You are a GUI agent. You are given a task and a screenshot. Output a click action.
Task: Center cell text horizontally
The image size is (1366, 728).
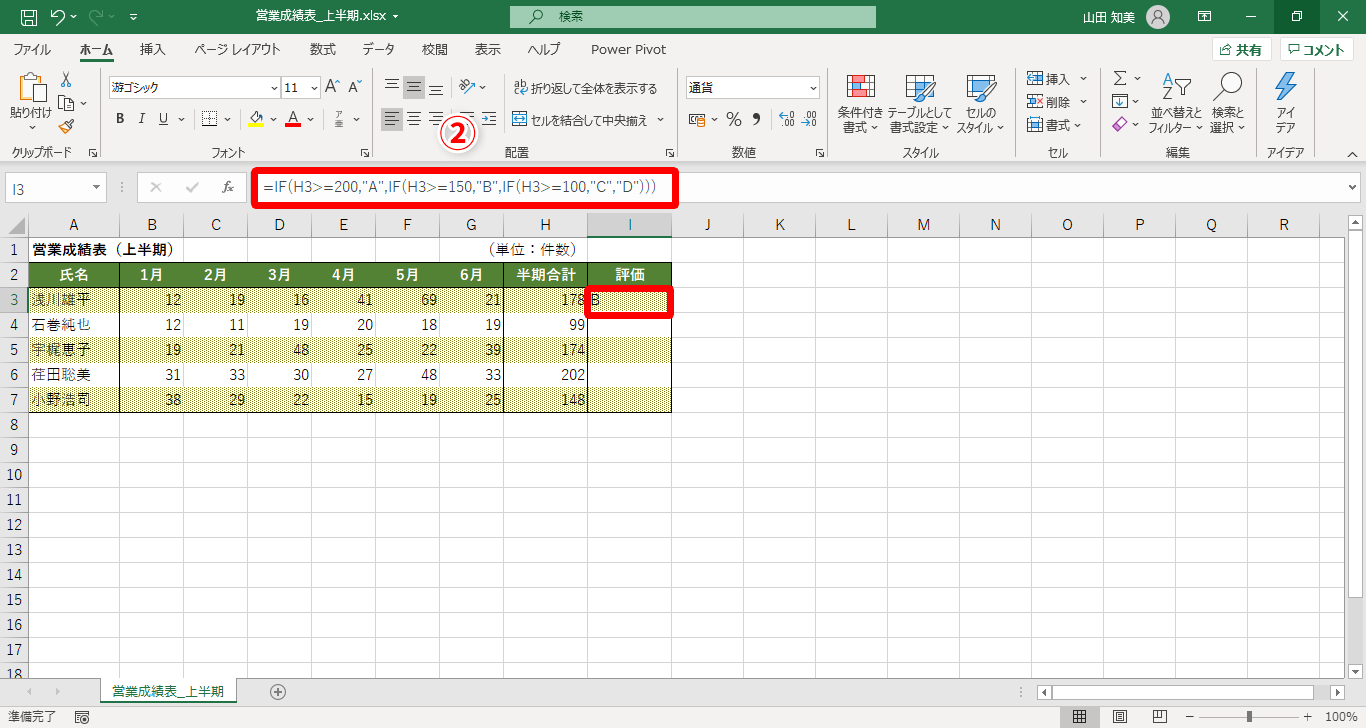(x=413, y=119)
